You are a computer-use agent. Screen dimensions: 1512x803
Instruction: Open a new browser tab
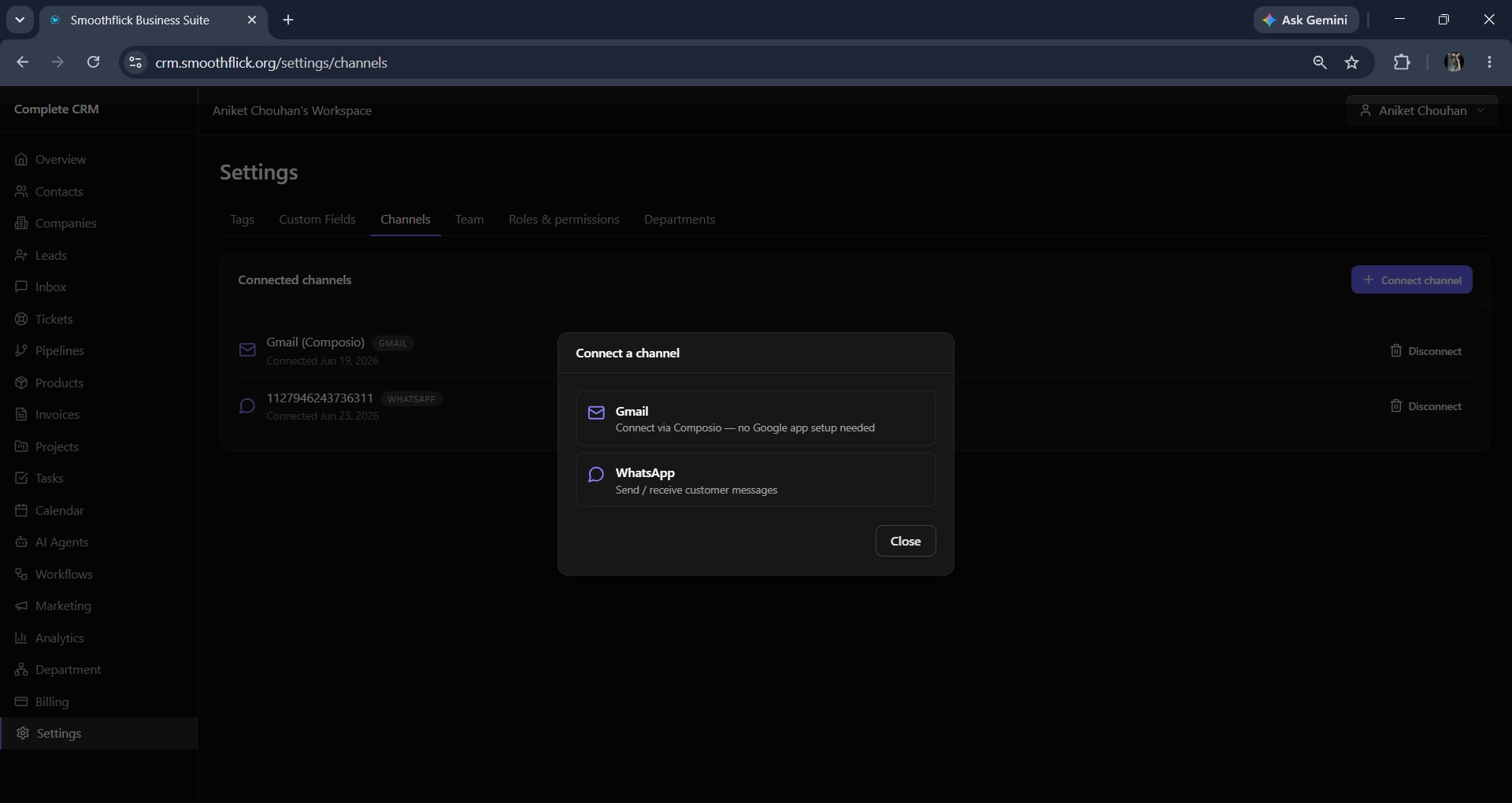pos(288,20)
